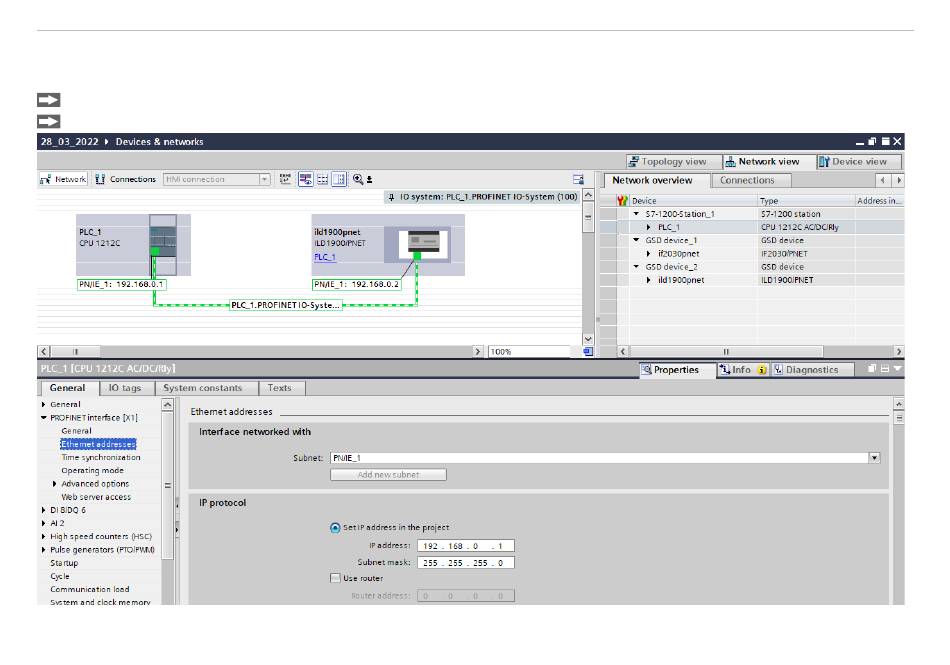This screenshot has width=950, height=665.
Task: Select the ild1900pnet device module image
Action: pos(424,242)
